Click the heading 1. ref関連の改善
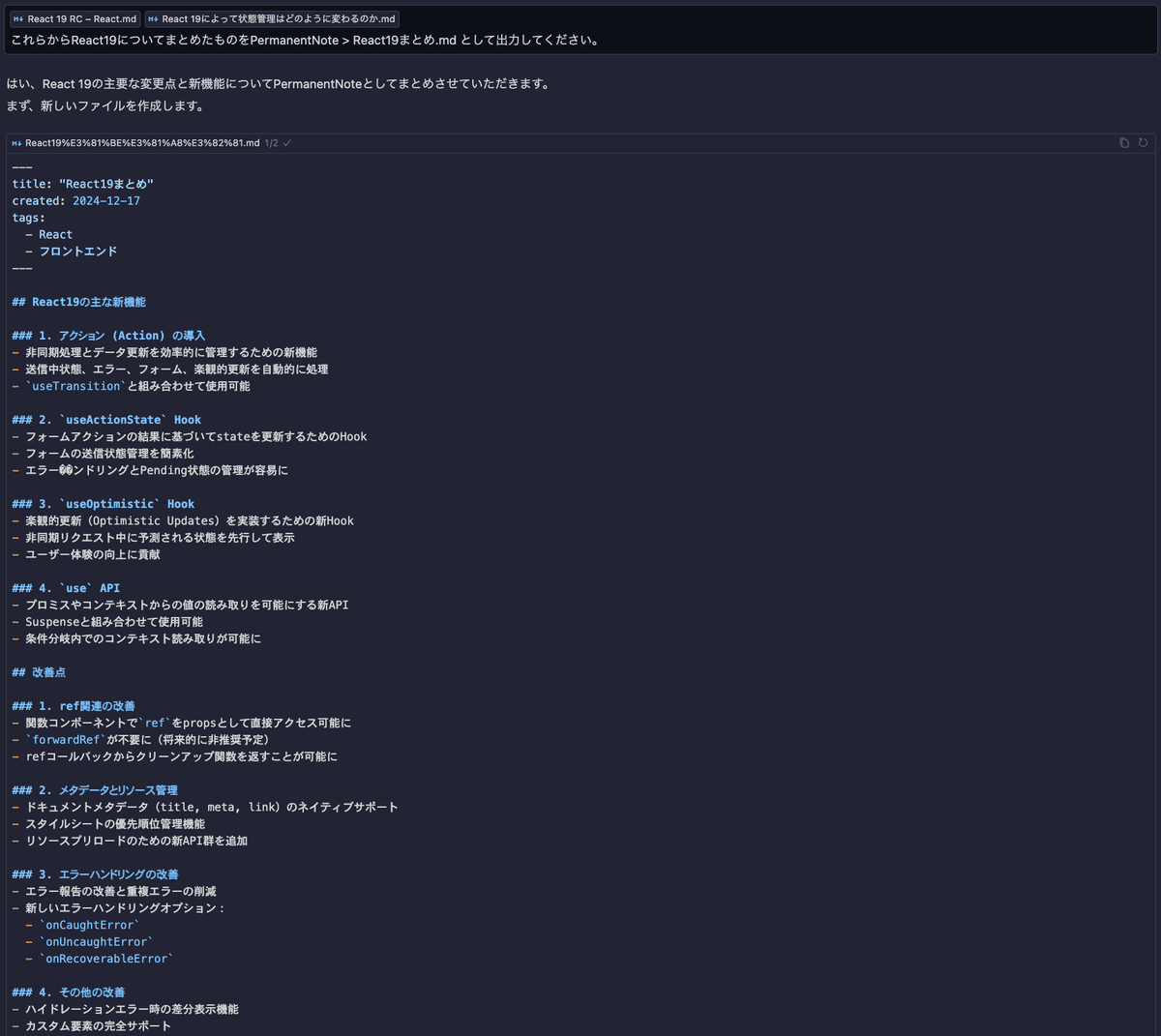1161x1036 pixels. click(x=74, y=706)
